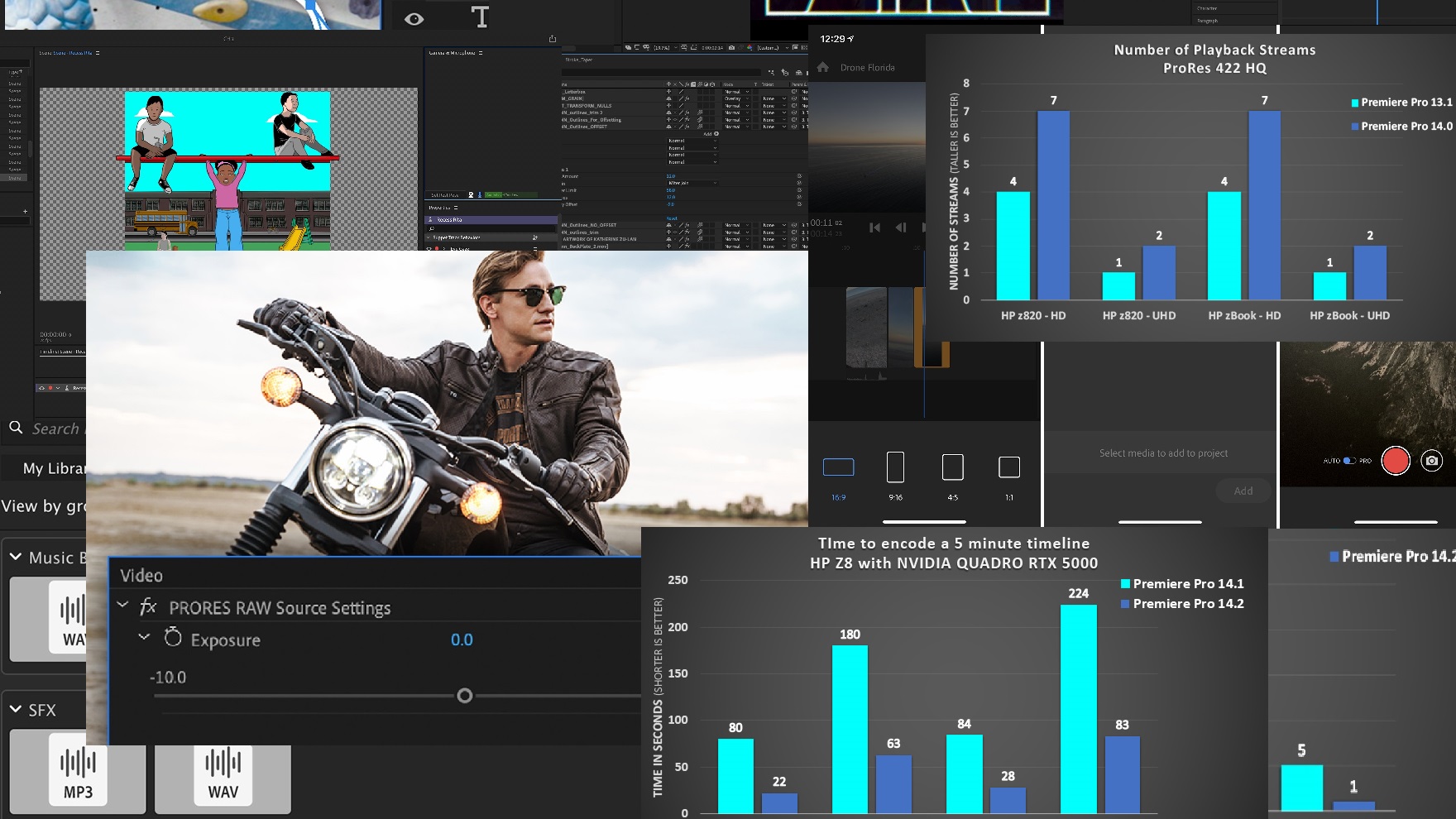
Task: Click the Amount value 12.0
Action: tap(671, 176)
